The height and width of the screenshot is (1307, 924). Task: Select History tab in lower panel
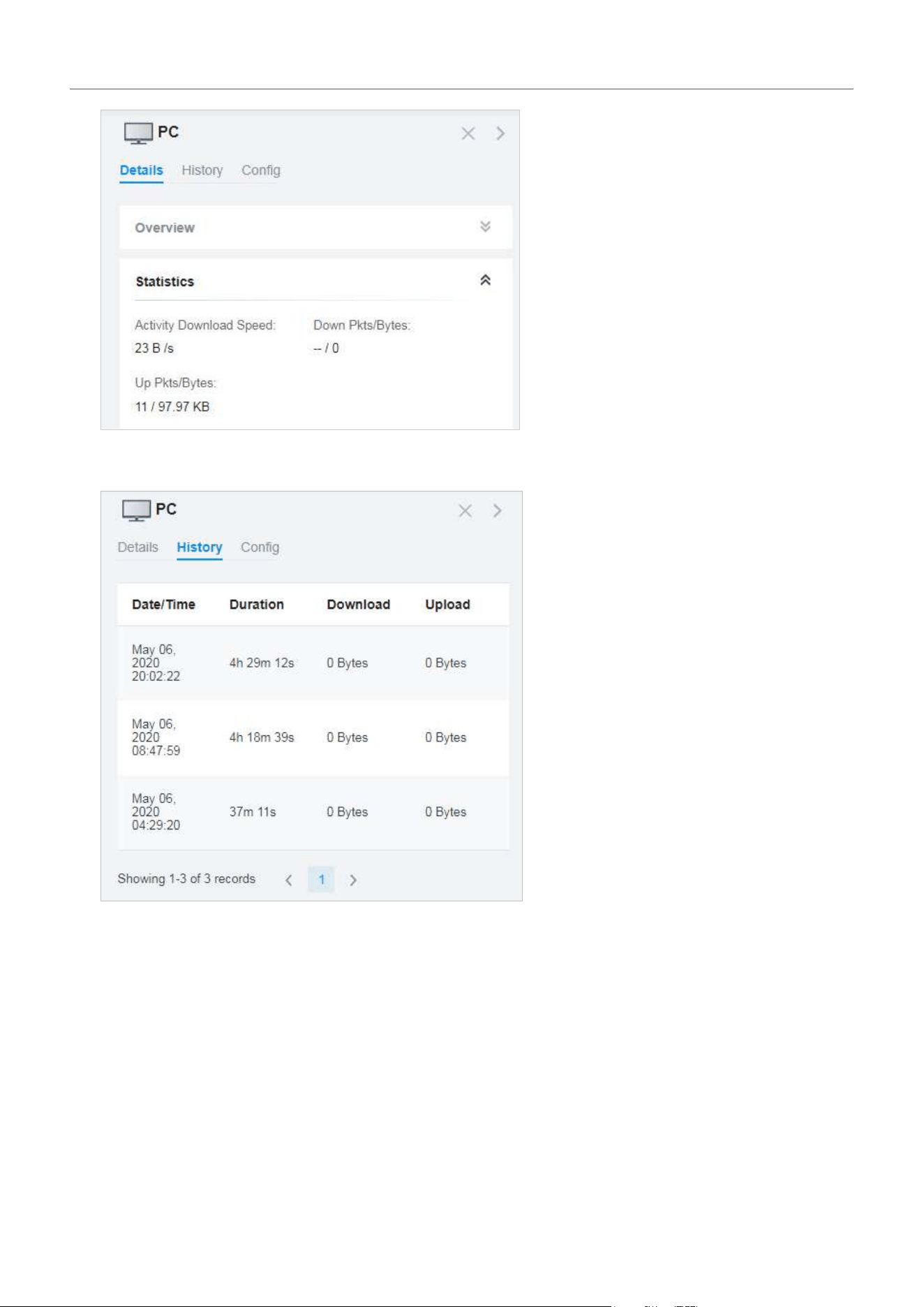coord(200,547)
